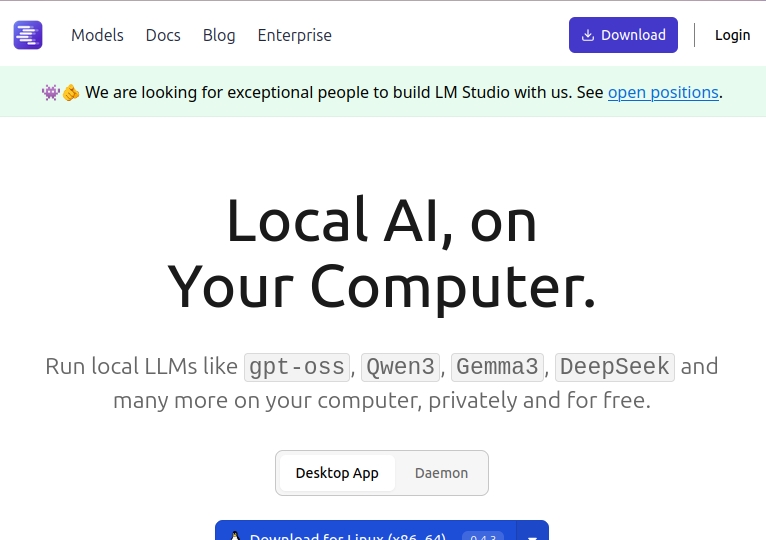Click the gpt-oss model tag

coord(297,367)
